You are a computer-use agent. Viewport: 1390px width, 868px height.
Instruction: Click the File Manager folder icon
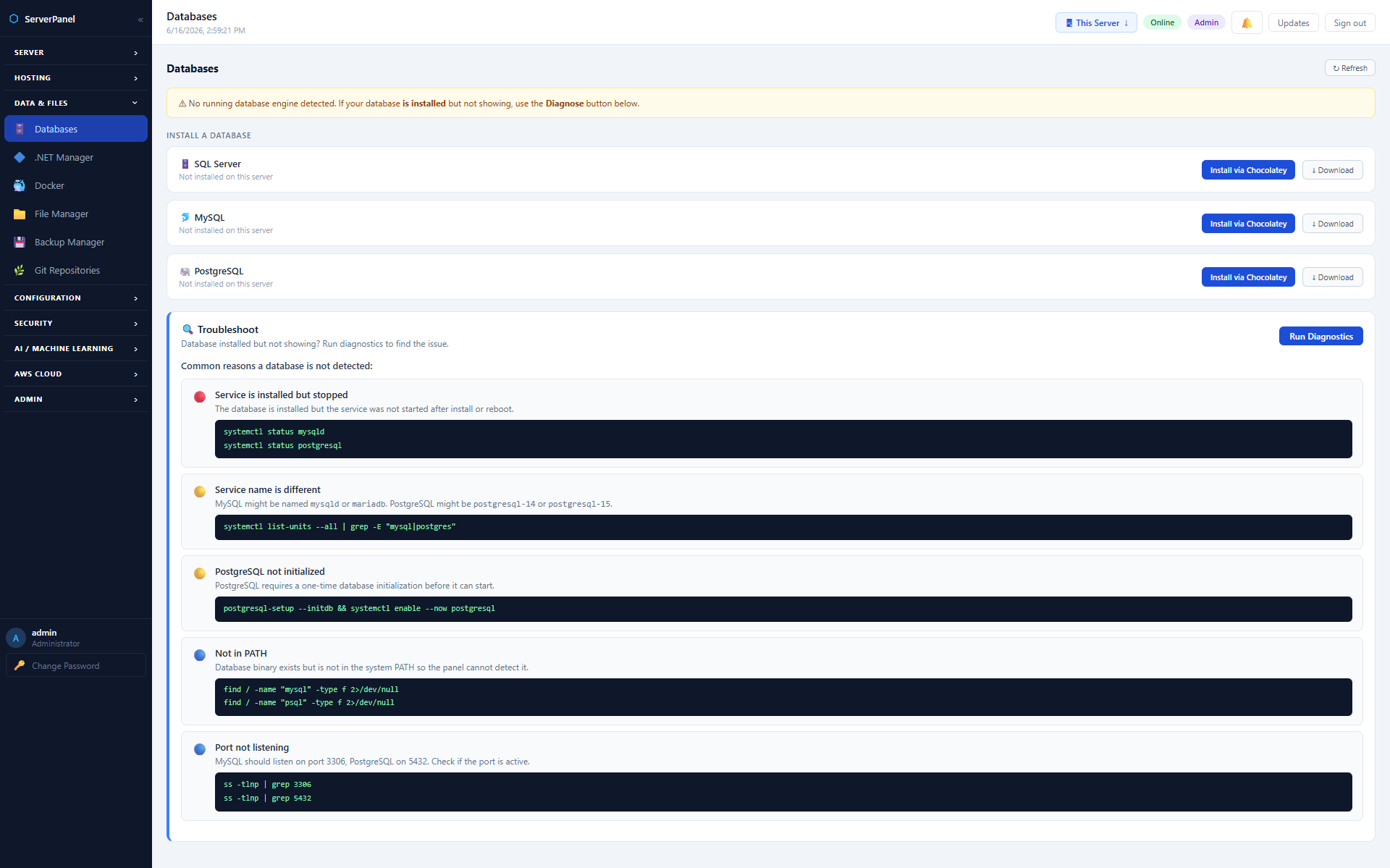click(20, 214)
